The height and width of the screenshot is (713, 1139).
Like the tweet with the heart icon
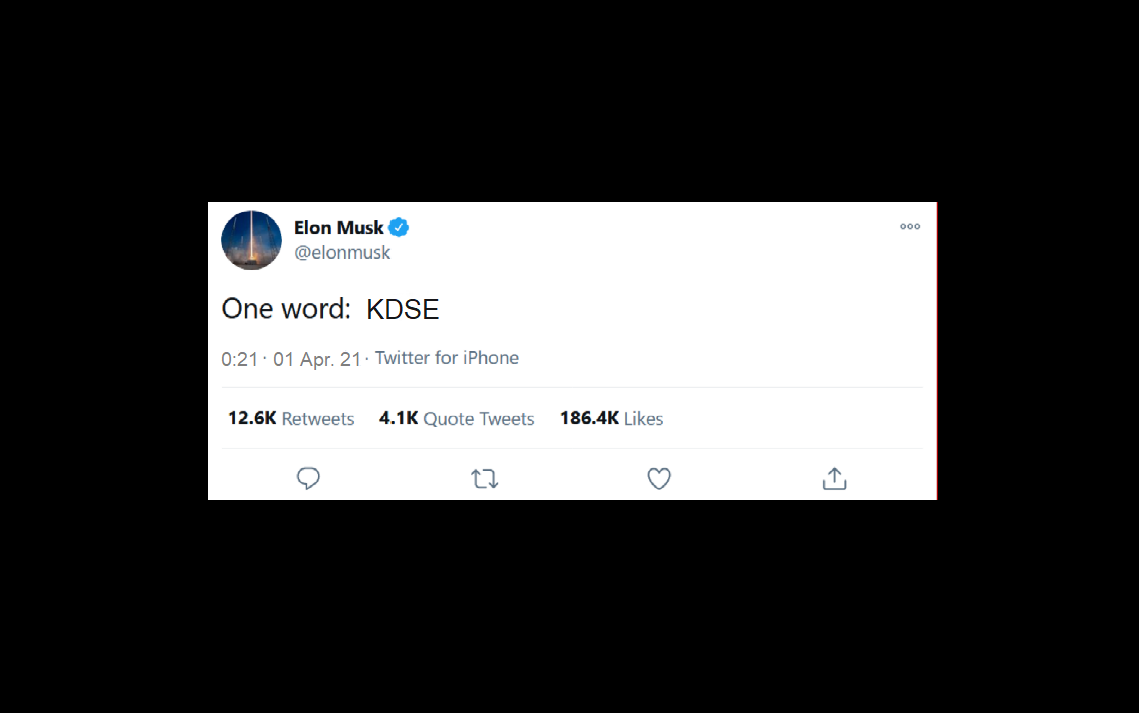(659, 480)
